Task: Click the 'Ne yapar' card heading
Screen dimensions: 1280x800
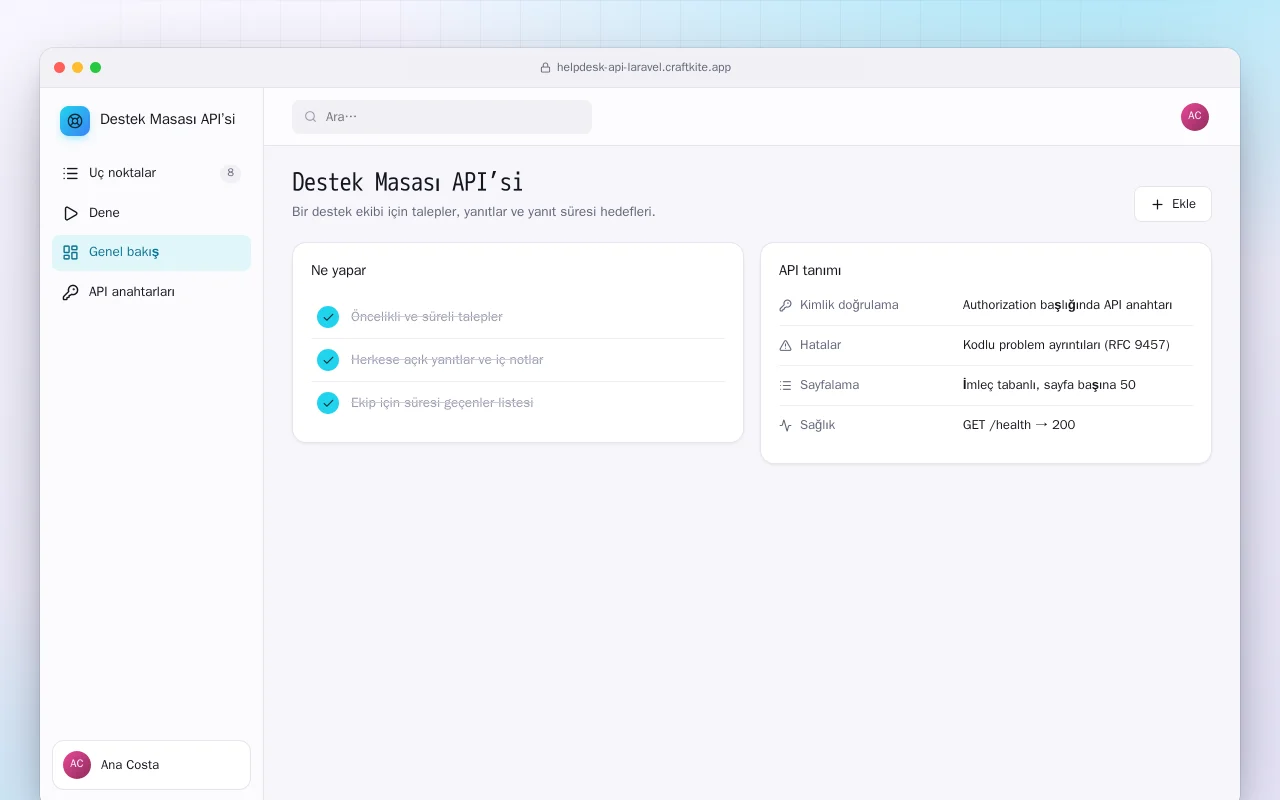Action: point(338,271)
